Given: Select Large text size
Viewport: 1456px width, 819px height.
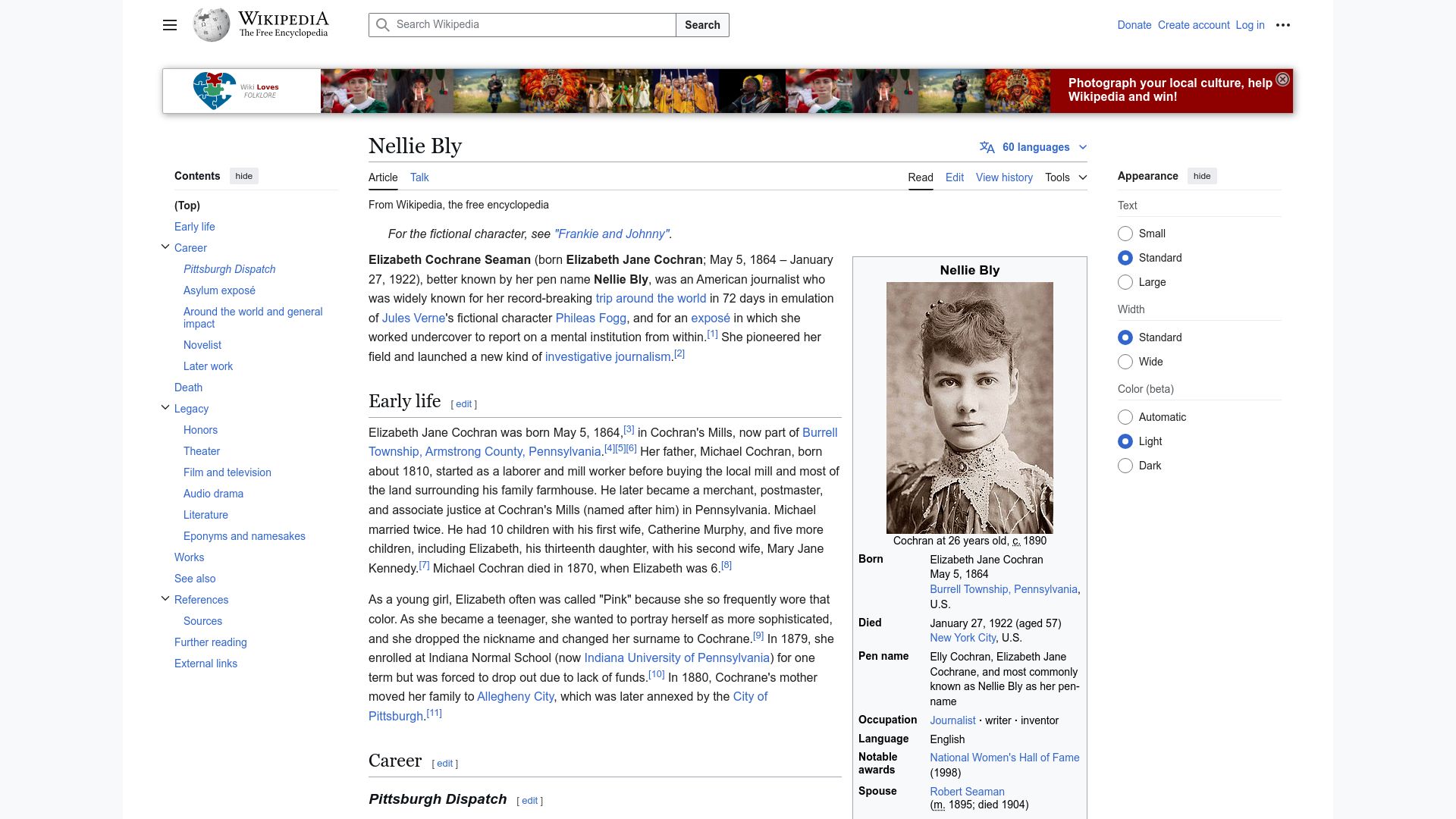Looking at the screenshot, I should click(1125, 282).
